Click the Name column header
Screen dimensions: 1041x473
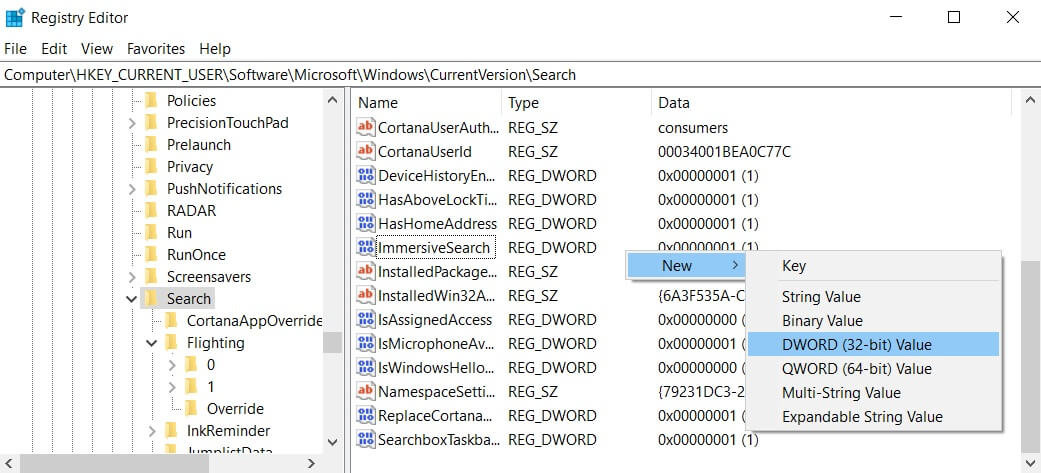point(378,102)
